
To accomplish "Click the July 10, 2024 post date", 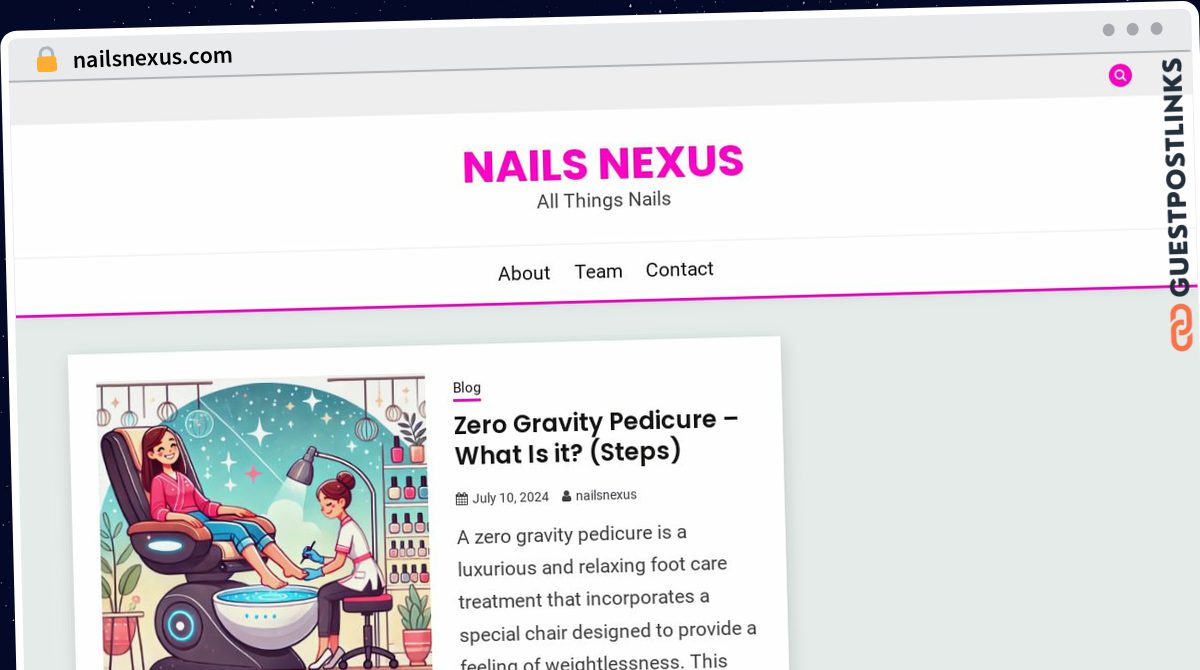I will (x=510, y=498).
